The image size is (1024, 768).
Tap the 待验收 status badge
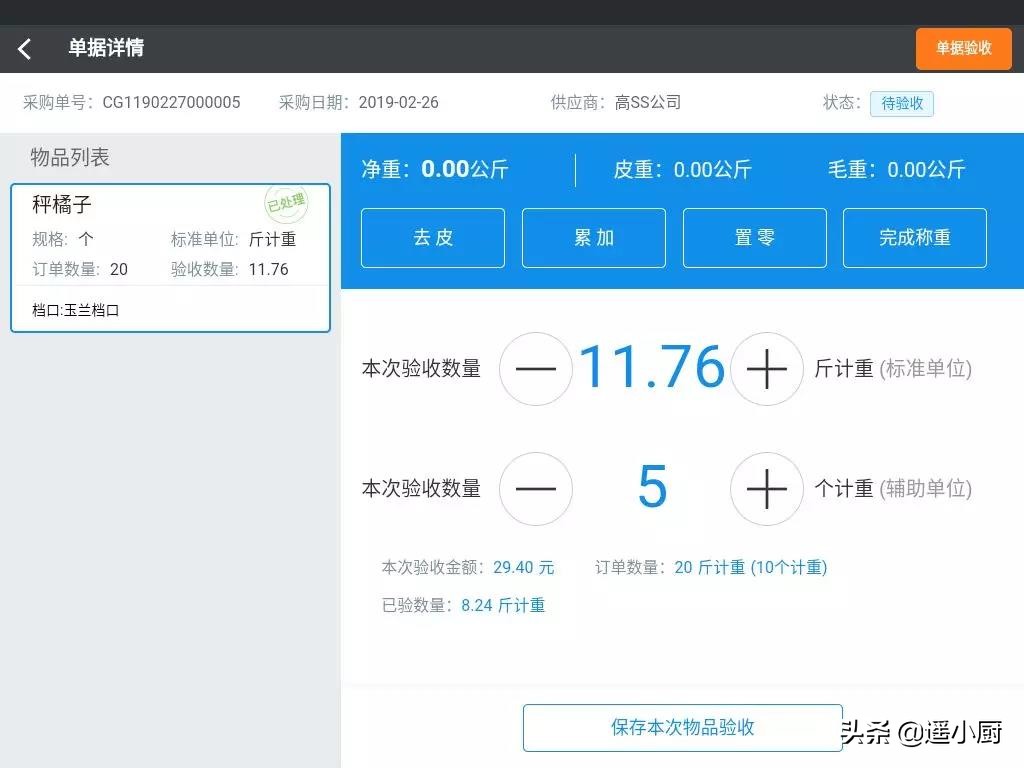point(901,103)
